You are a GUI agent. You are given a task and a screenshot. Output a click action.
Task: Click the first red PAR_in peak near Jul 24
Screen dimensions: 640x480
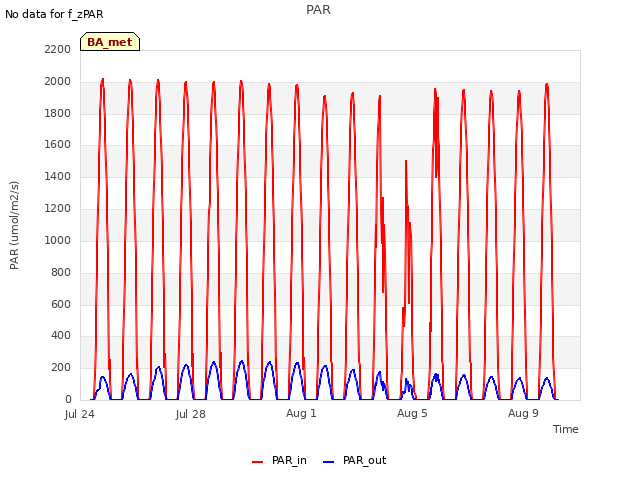point(102,80)
